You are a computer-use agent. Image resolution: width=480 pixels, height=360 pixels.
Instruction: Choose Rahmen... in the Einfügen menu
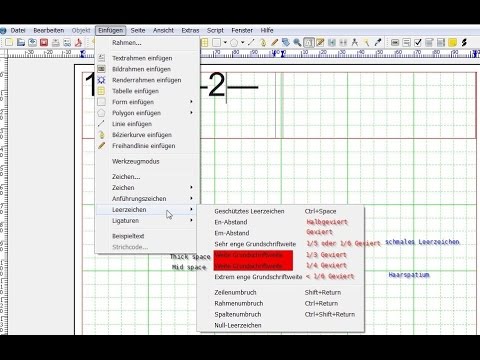(x=146, y=43)
